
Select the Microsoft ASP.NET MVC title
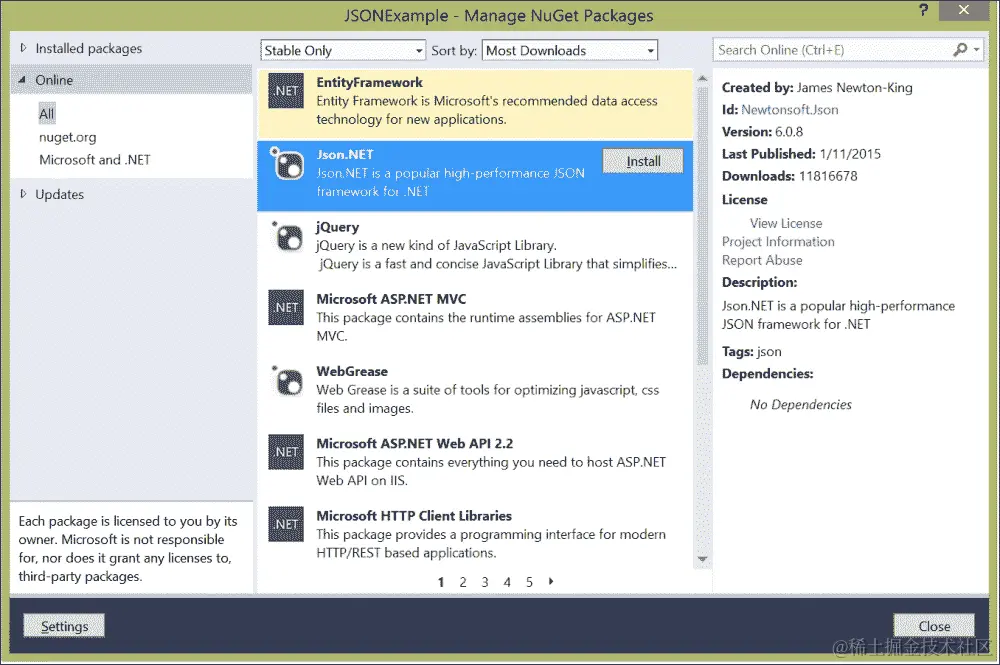(x=391, y=299)
